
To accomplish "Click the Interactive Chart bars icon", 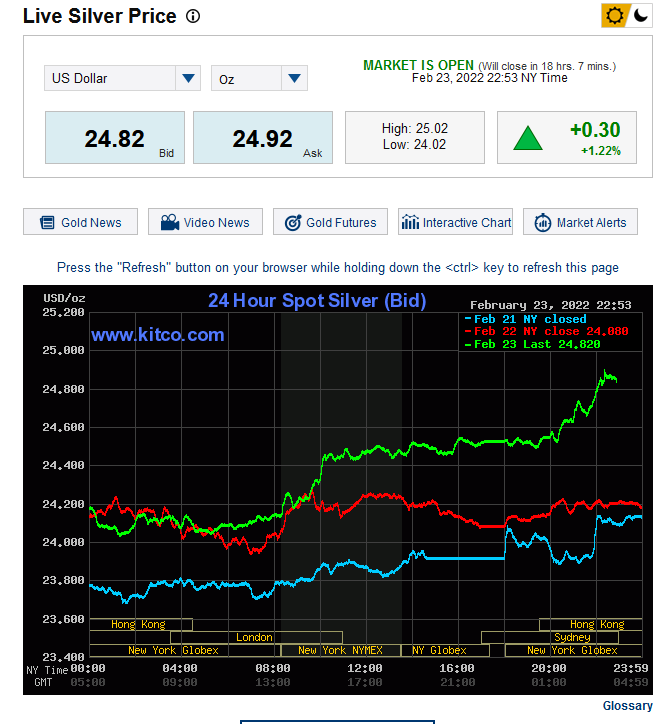I will click(410, 222).
